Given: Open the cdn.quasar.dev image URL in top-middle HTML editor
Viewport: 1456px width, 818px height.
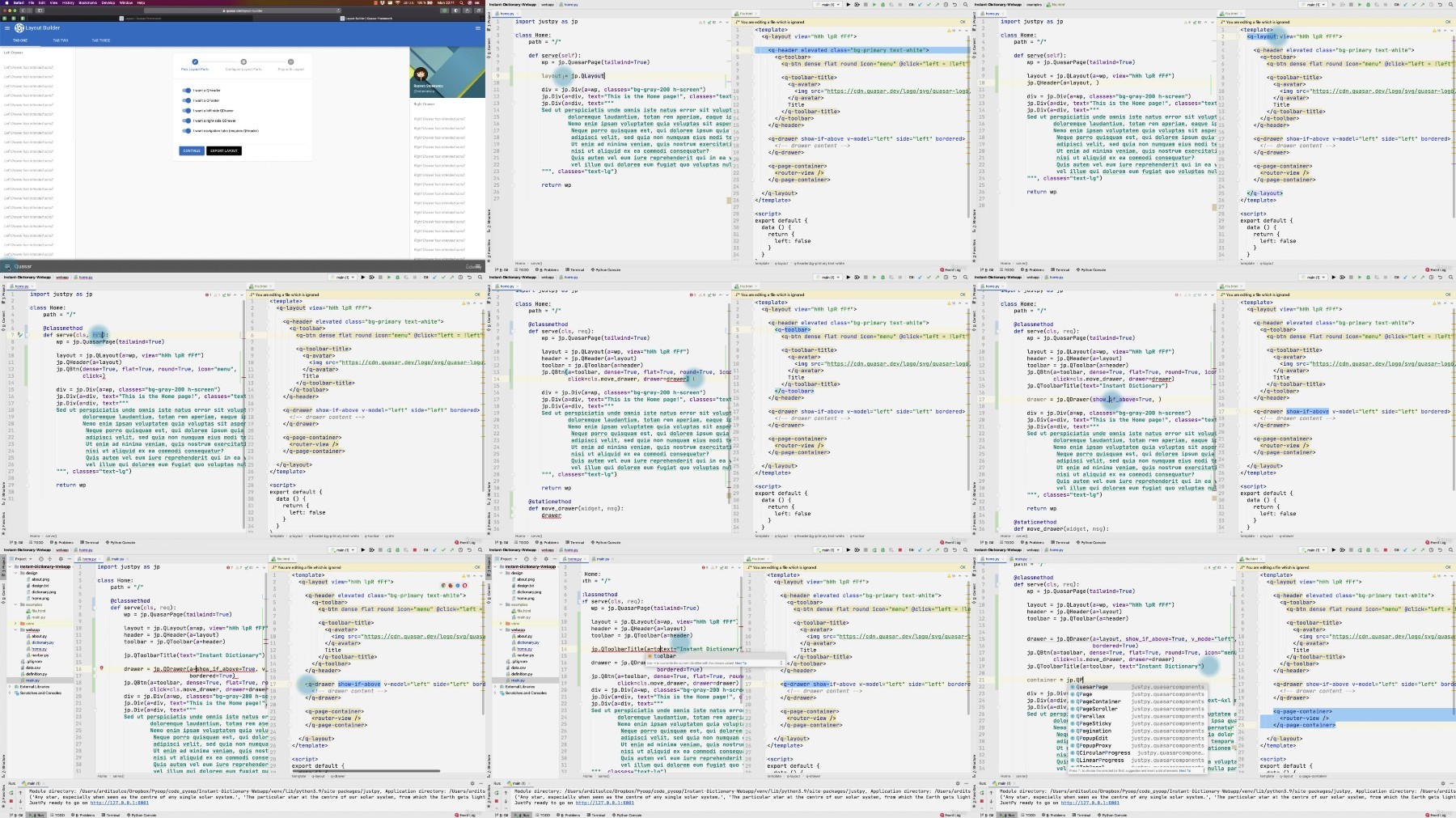Looking at the screenshot, I should click(x=897, y=91).
